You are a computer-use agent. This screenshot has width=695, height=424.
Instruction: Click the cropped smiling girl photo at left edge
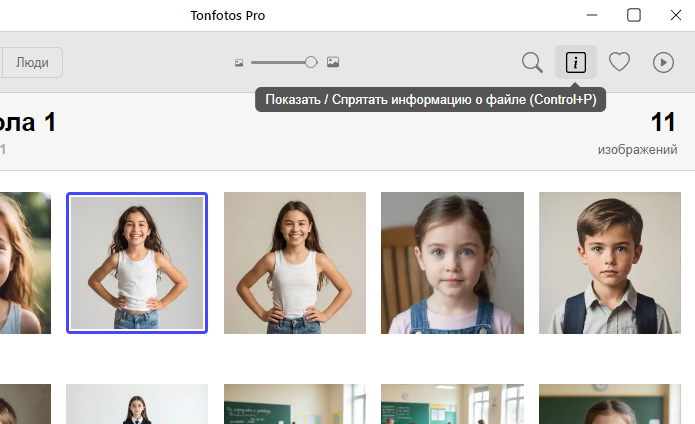[25, 262]
